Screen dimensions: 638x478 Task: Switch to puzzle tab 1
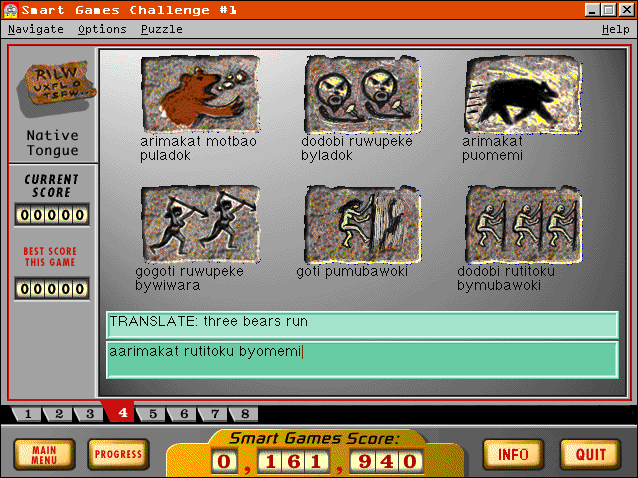click(27, 414)
